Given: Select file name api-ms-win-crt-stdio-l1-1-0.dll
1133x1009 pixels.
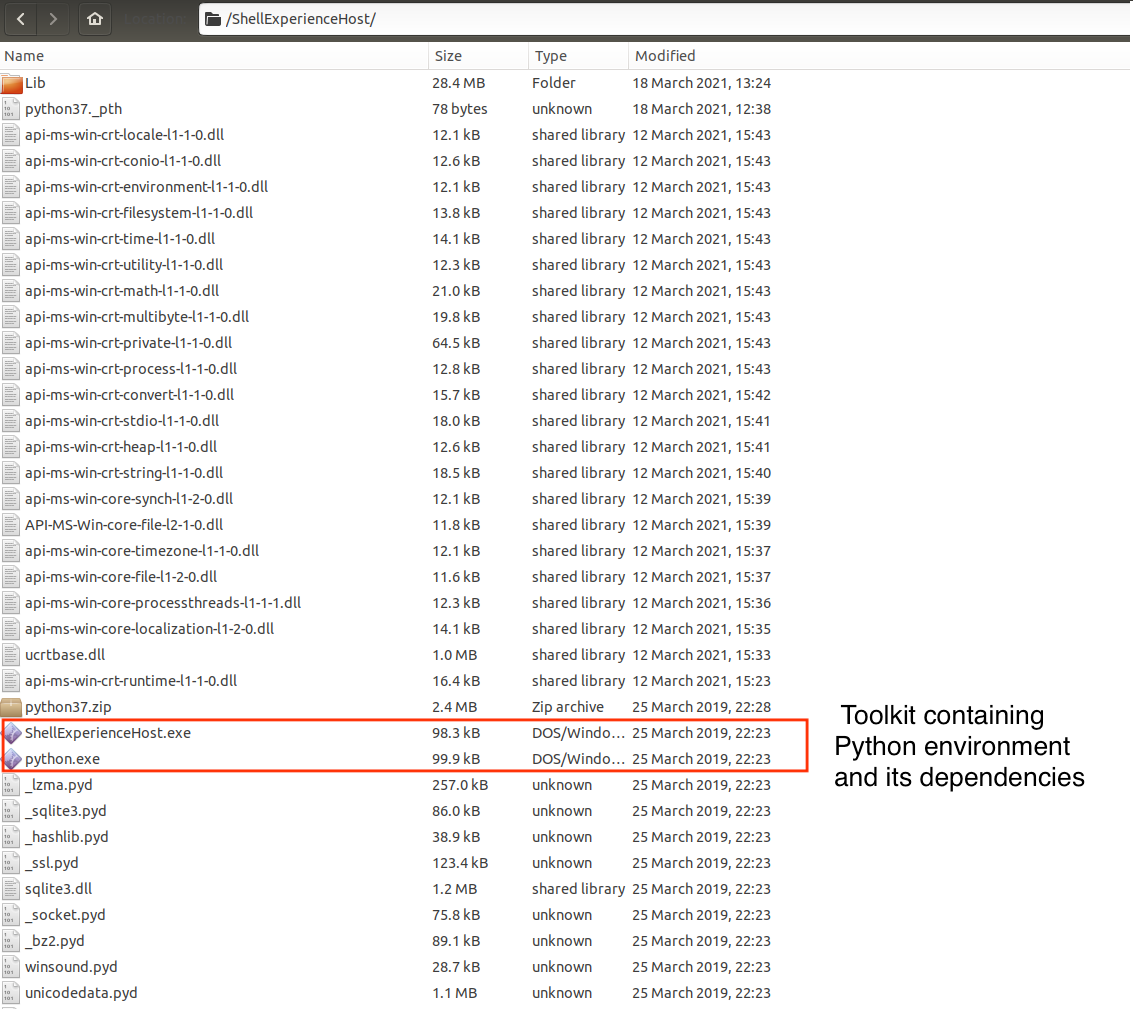Looking at the screenshot, I should [122, 421].
